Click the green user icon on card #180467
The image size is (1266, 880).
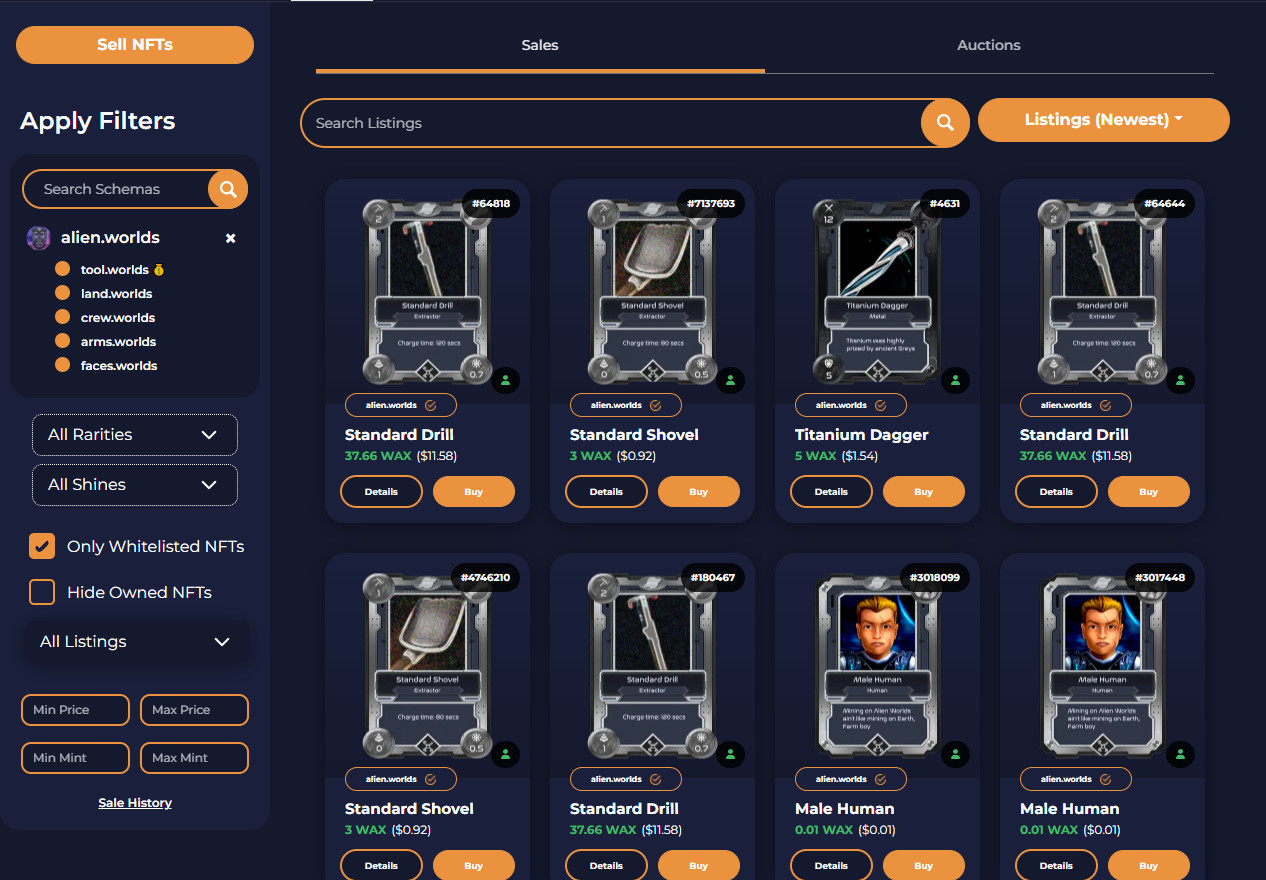[731, 754]
